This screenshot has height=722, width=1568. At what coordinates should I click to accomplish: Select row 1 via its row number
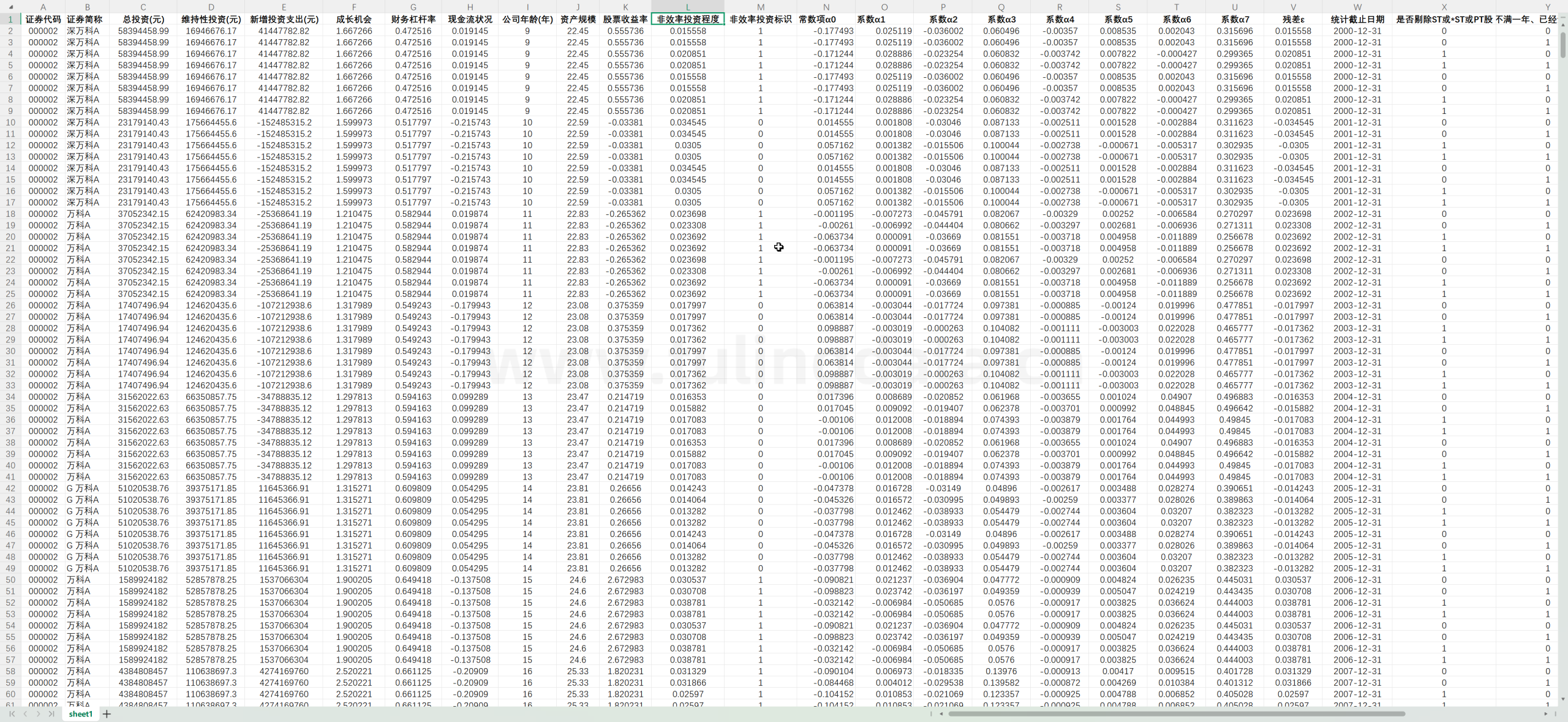[10, 19]
